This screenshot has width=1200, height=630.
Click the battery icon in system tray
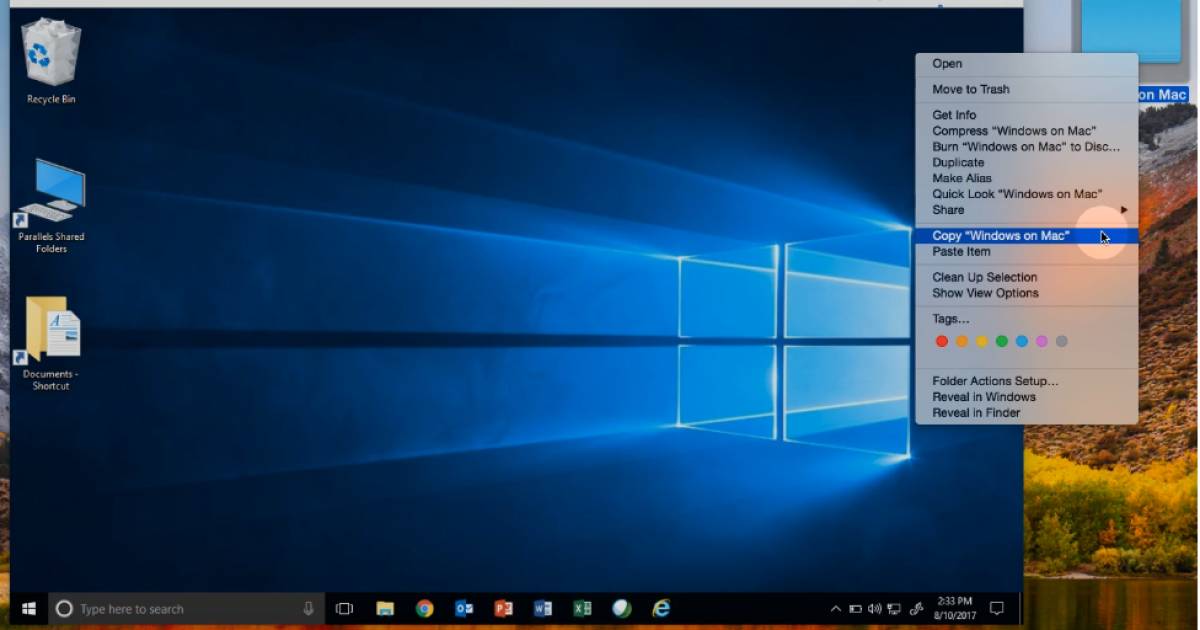tap(856, 608)
